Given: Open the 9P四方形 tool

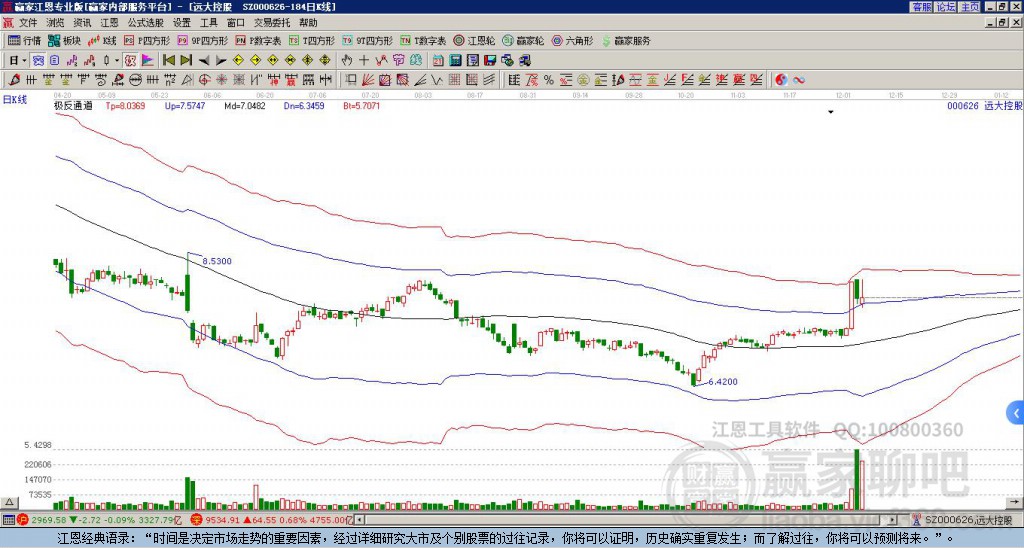Looking at the screenshot, I should tap(202, 40).
